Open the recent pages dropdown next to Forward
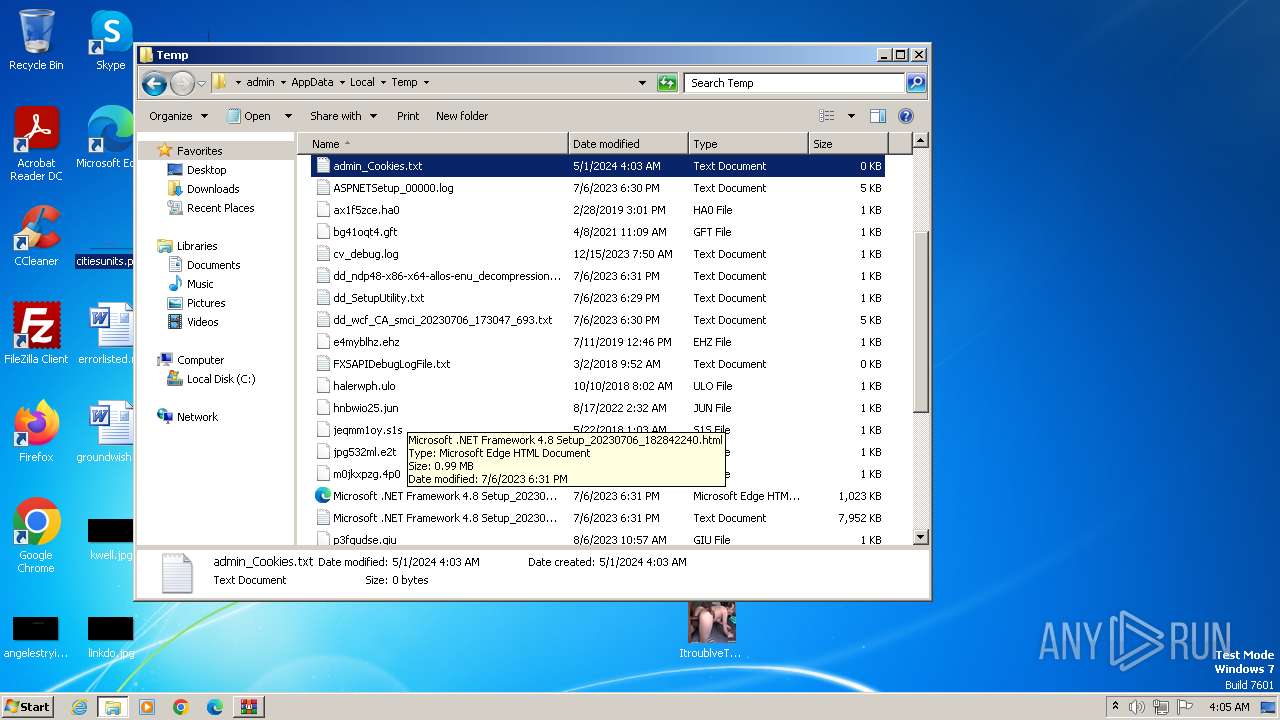The image size is (1280, 720). pos(201,83)
